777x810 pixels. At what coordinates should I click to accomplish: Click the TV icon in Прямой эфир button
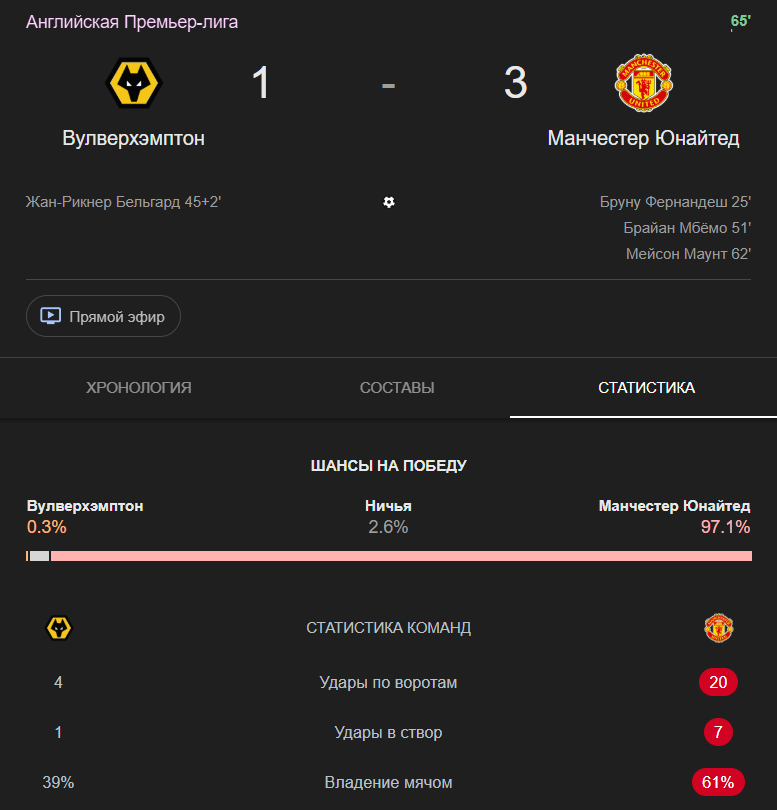(50, 317)
